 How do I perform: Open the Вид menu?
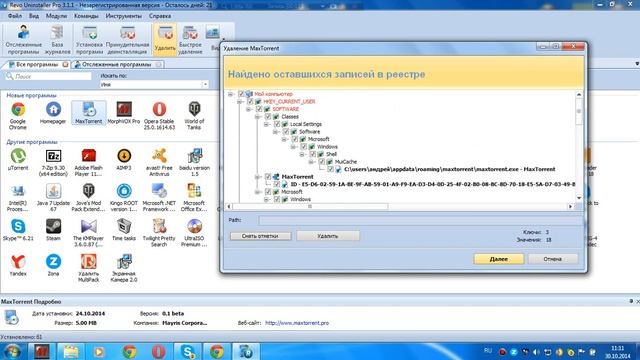click(34, 16)
